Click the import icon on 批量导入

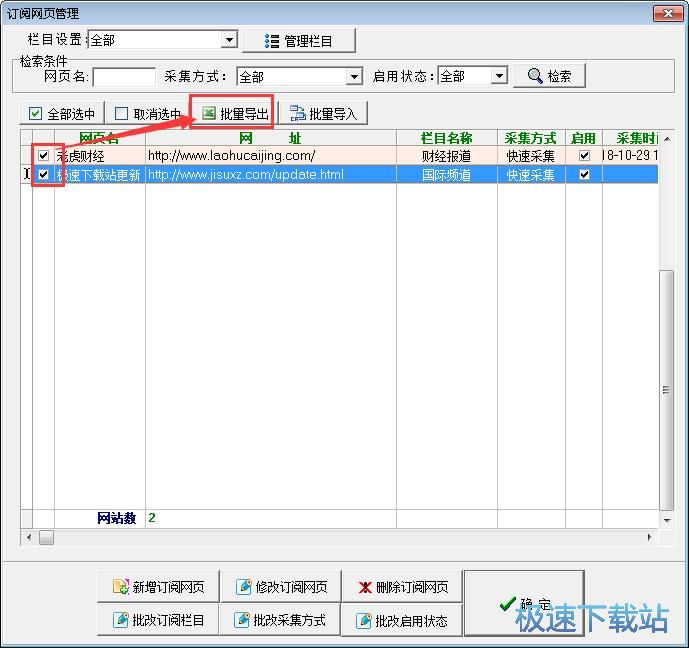pos(297,113)
